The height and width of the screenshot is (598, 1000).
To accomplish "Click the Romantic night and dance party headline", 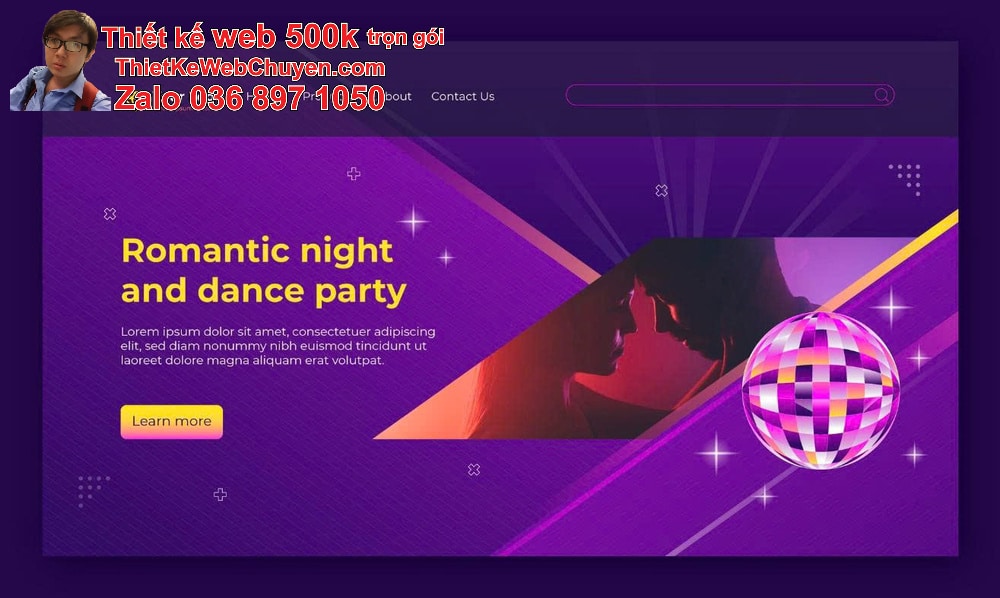I will pos(263,270).
